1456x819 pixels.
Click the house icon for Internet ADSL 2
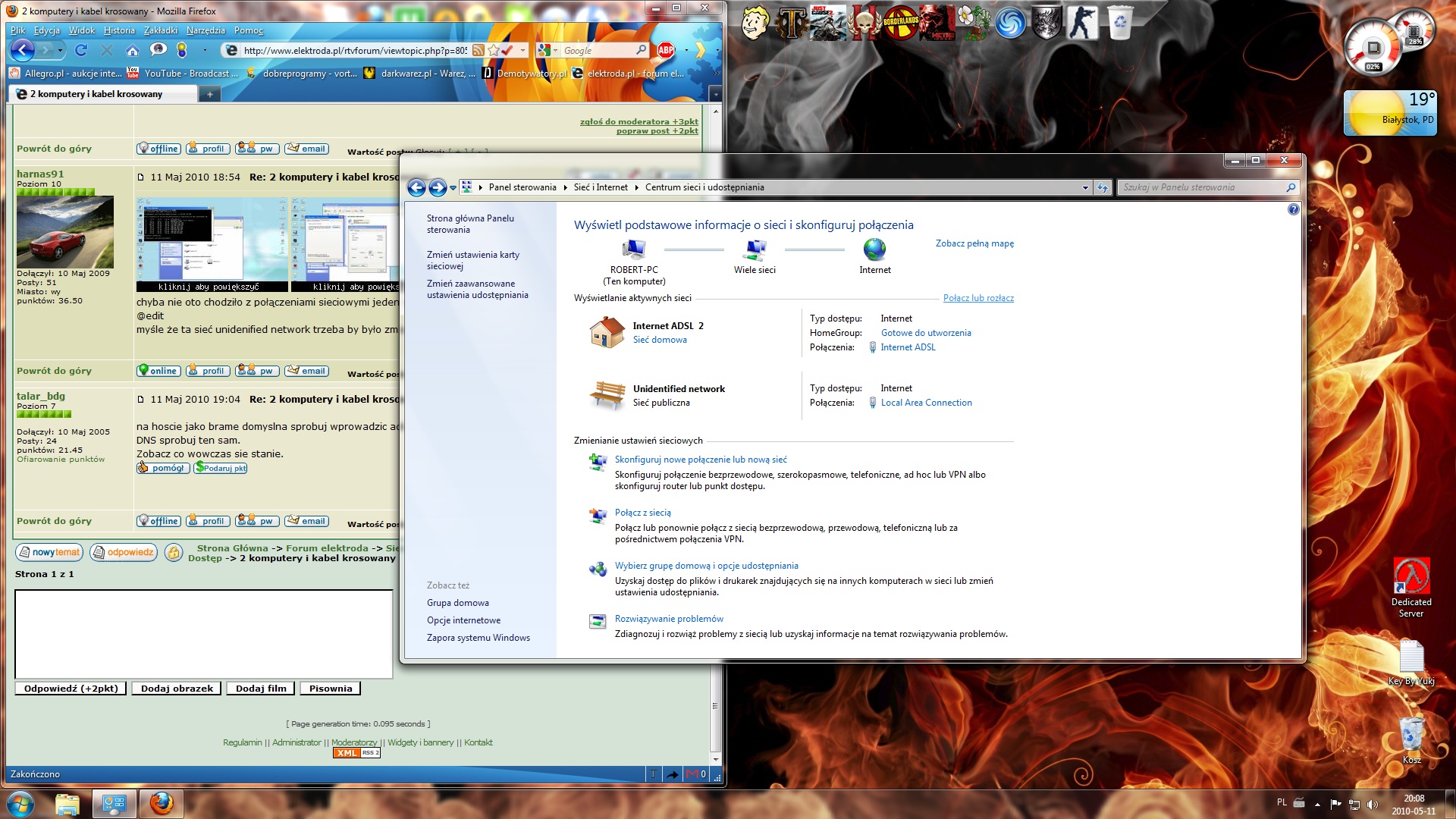point(607,331)
